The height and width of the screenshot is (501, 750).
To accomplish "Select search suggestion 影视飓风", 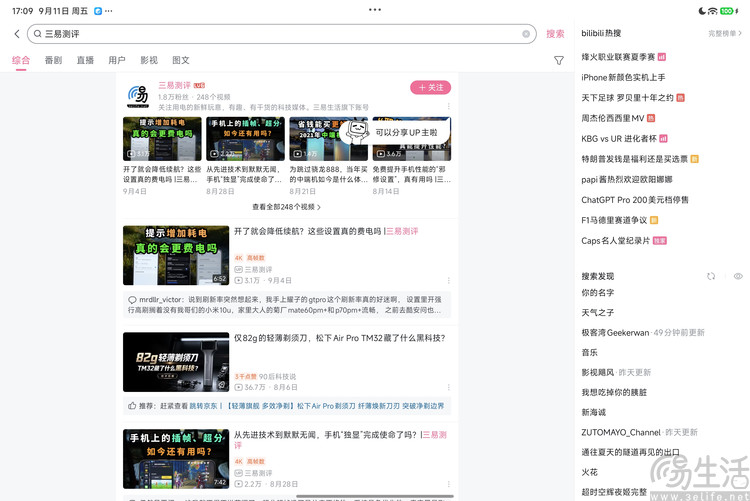I will 597,372.
